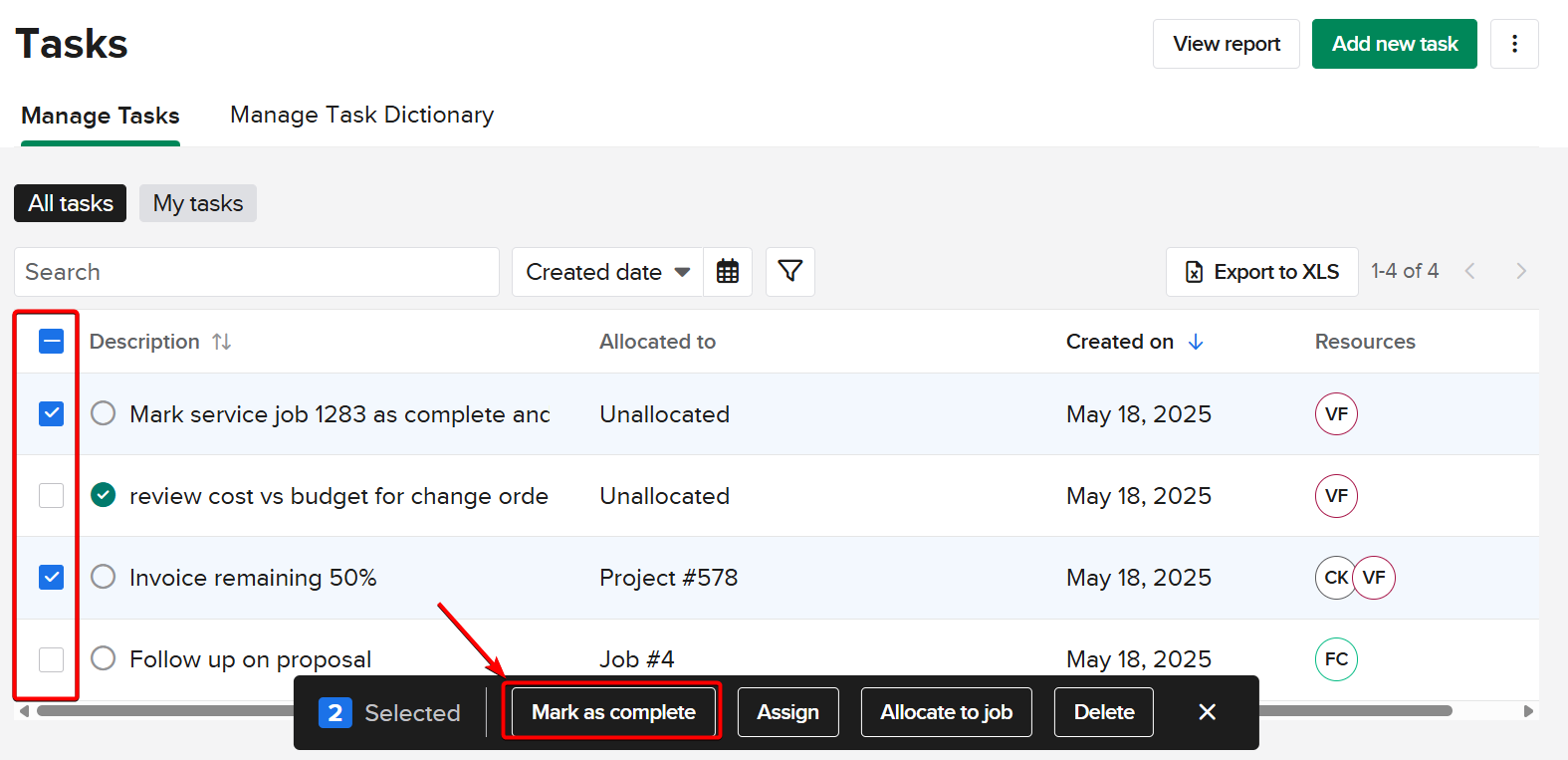1568x760 pixels.
Task: Check the Follow up on proposal checkbox
Action: [52, 659]
